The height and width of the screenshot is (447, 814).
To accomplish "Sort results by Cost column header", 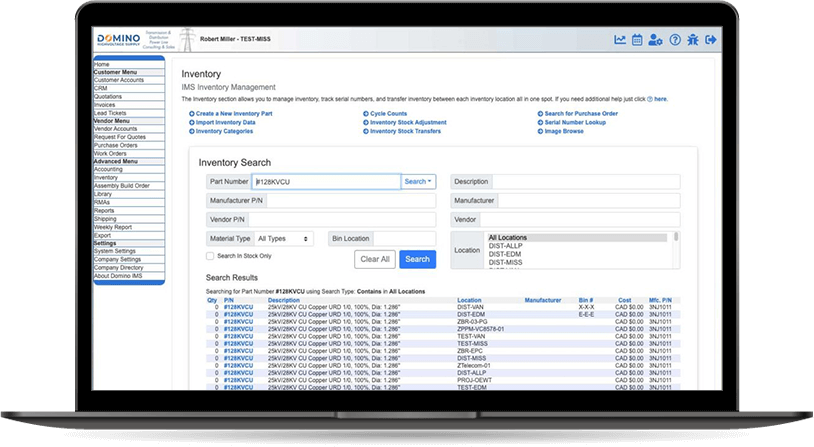I will 625,300.
